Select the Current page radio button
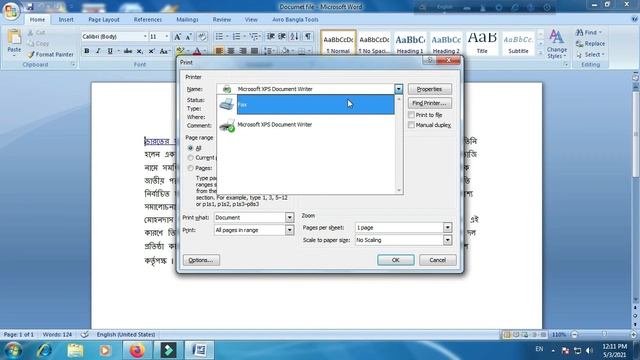 190,158
